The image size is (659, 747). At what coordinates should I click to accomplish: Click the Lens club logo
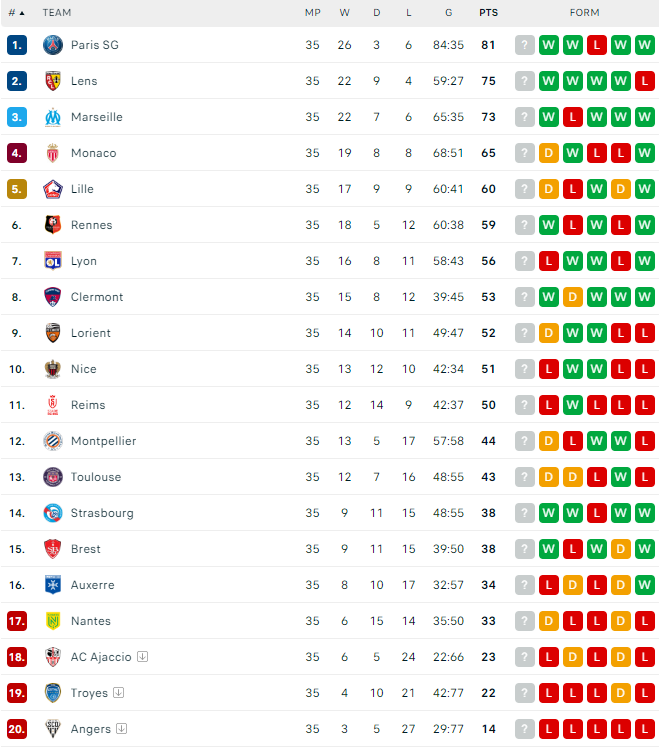pyautogui.click(x=53, y=81)
